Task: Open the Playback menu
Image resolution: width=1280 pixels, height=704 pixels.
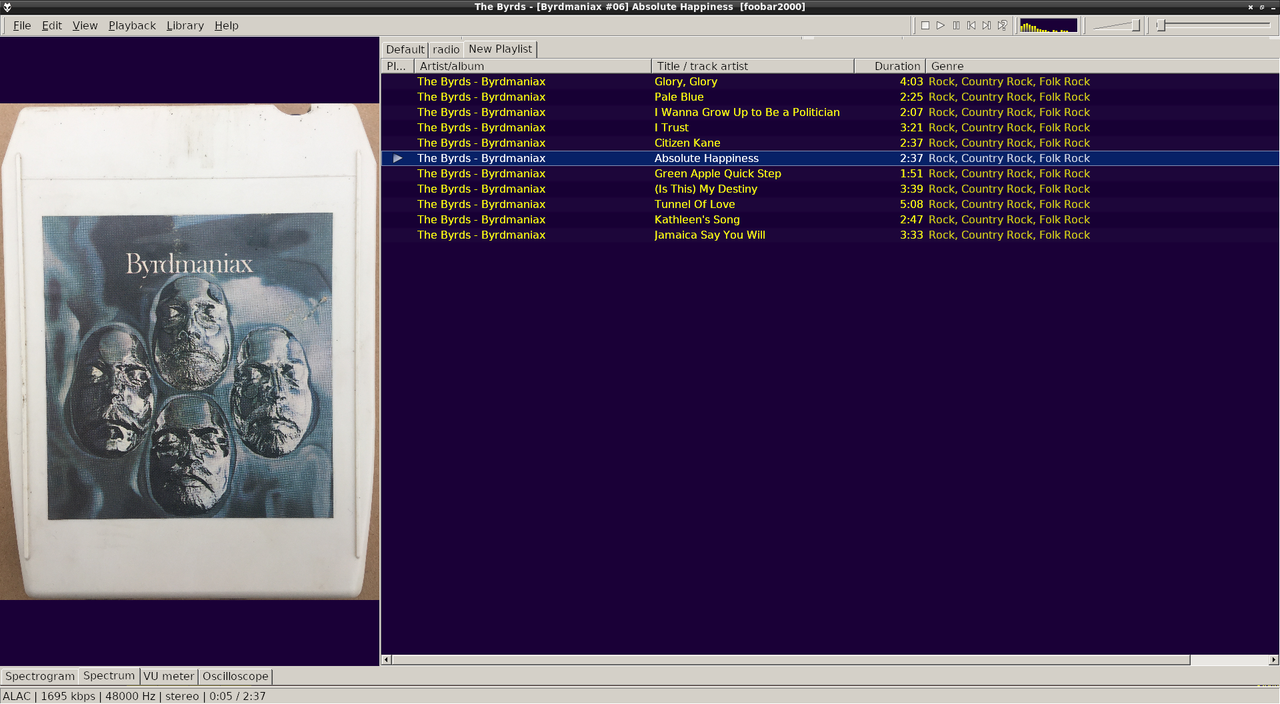Action: coord(132,25)
